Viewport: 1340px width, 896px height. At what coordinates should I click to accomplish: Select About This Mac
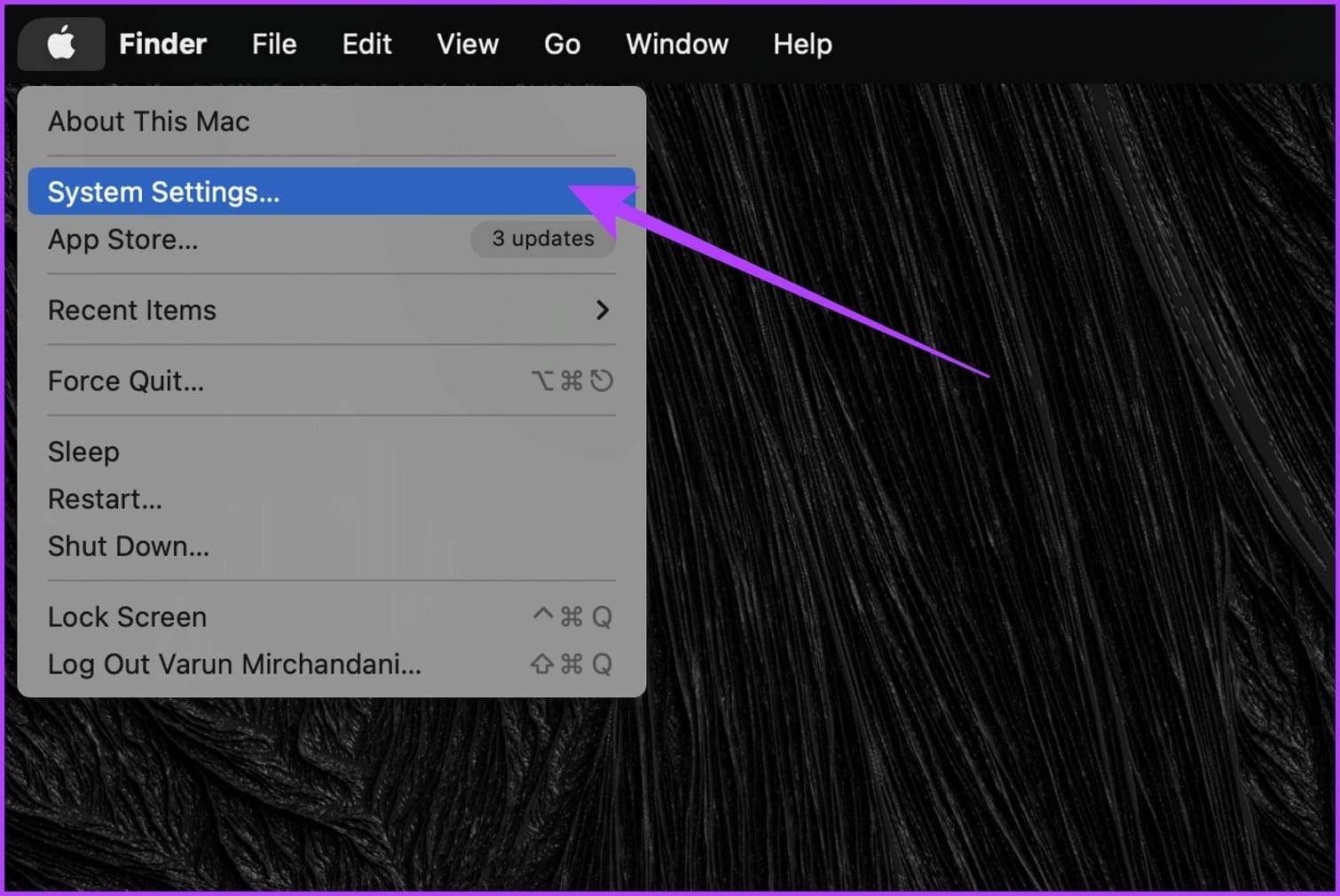332,122
